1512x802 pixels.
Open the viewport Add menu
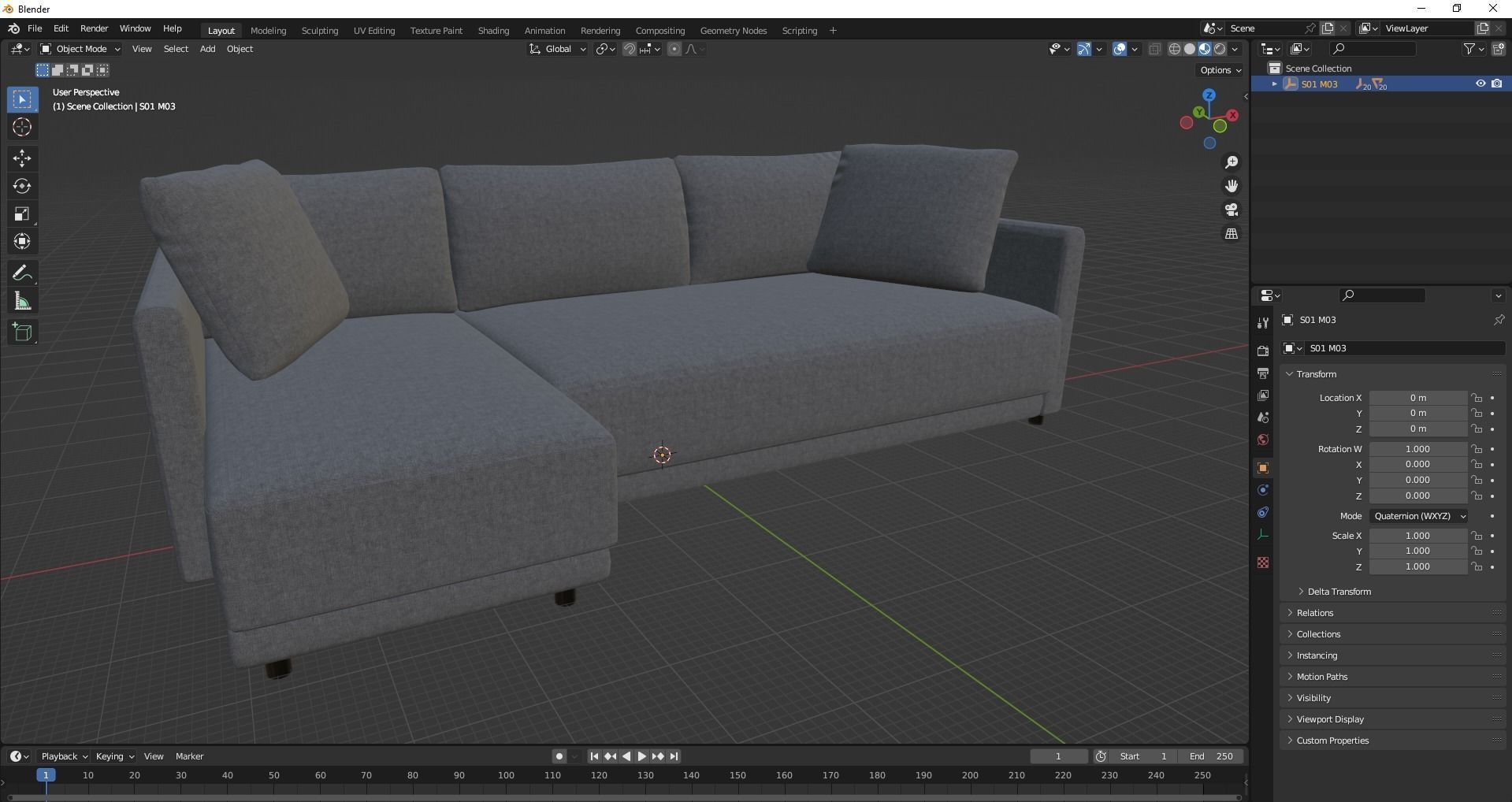coord(207,49)
